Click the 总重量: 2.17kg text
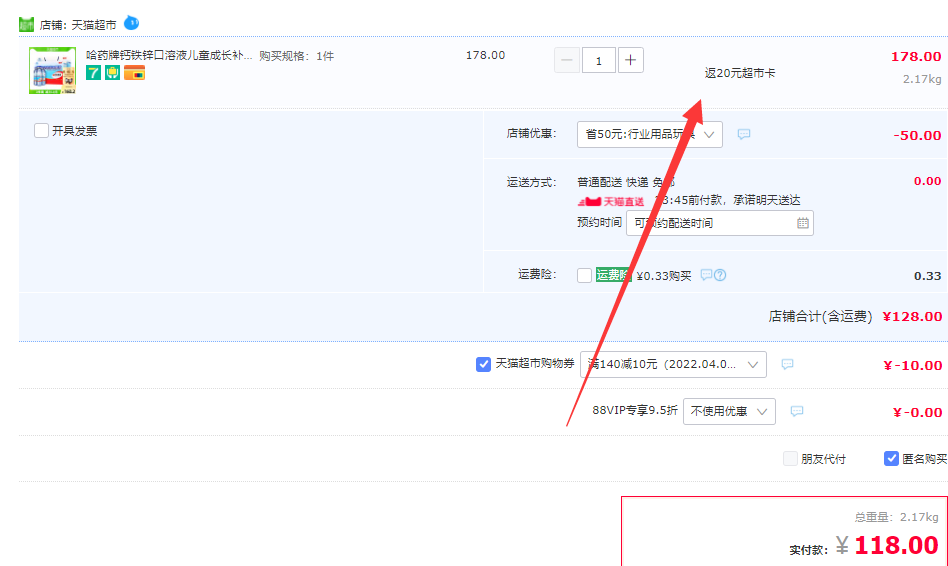Viewport: 948px width, 566px height. [896, 517]
